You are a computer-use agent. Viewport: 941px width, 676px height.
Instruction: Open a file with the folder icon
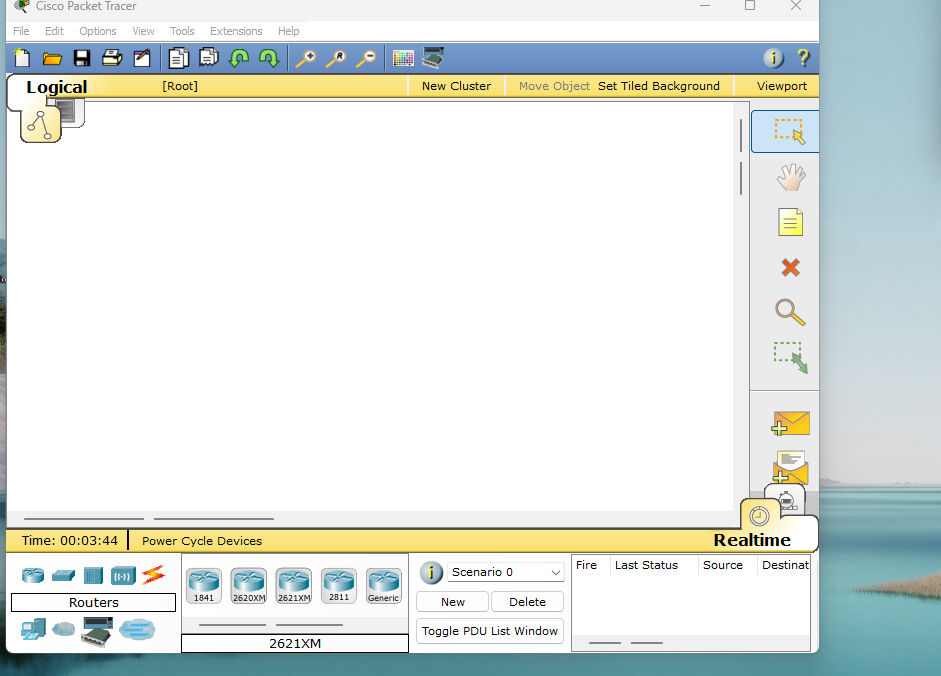pos(52,58)
